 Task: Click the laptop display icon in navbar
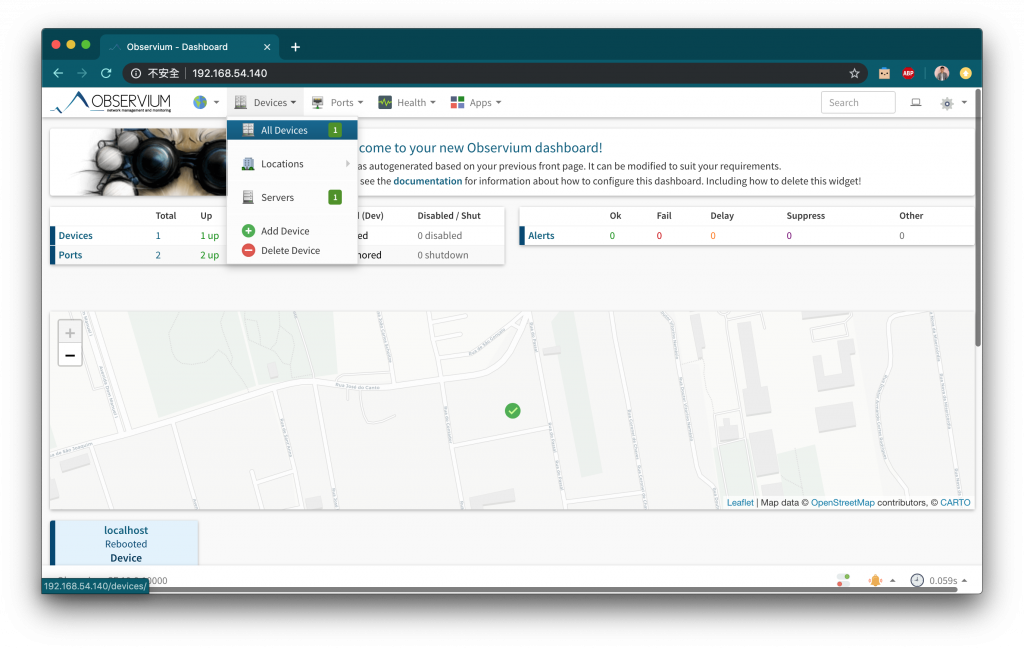click(x=916, y=103)
